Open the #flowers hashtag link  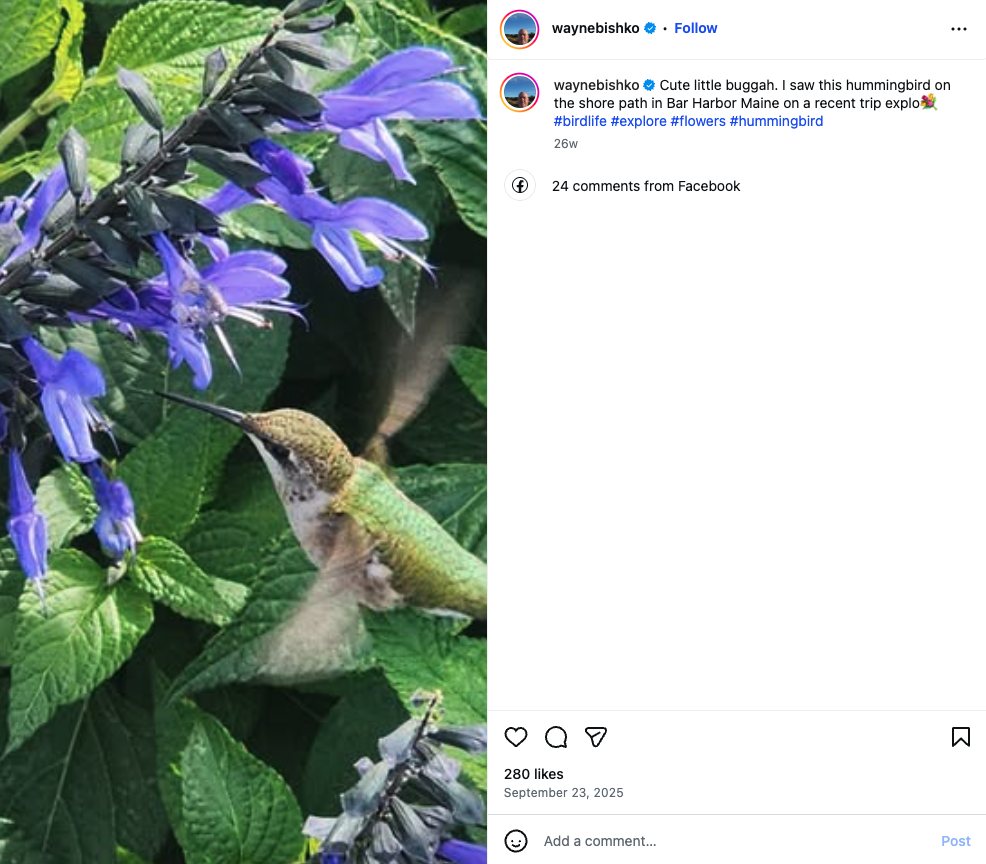(x=698, y=121)
